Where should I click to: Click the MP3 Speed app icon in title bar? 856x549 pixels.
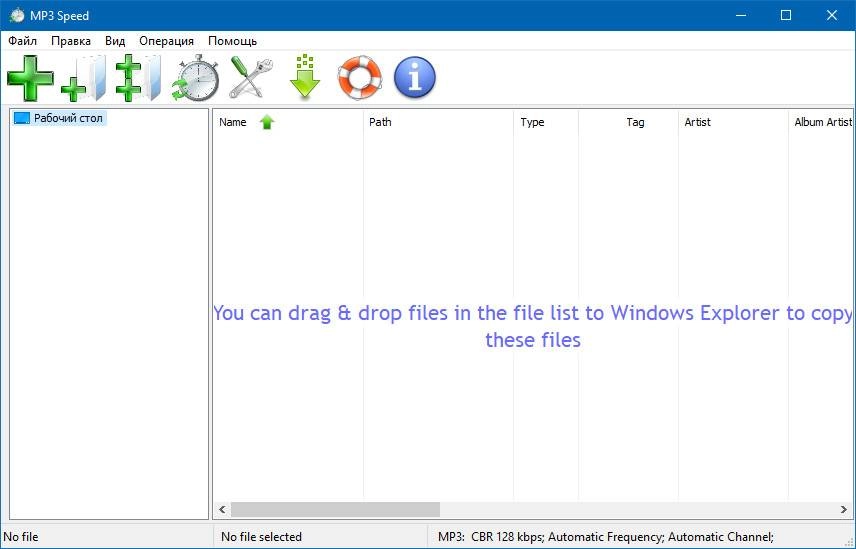click(x=17, y=15)
